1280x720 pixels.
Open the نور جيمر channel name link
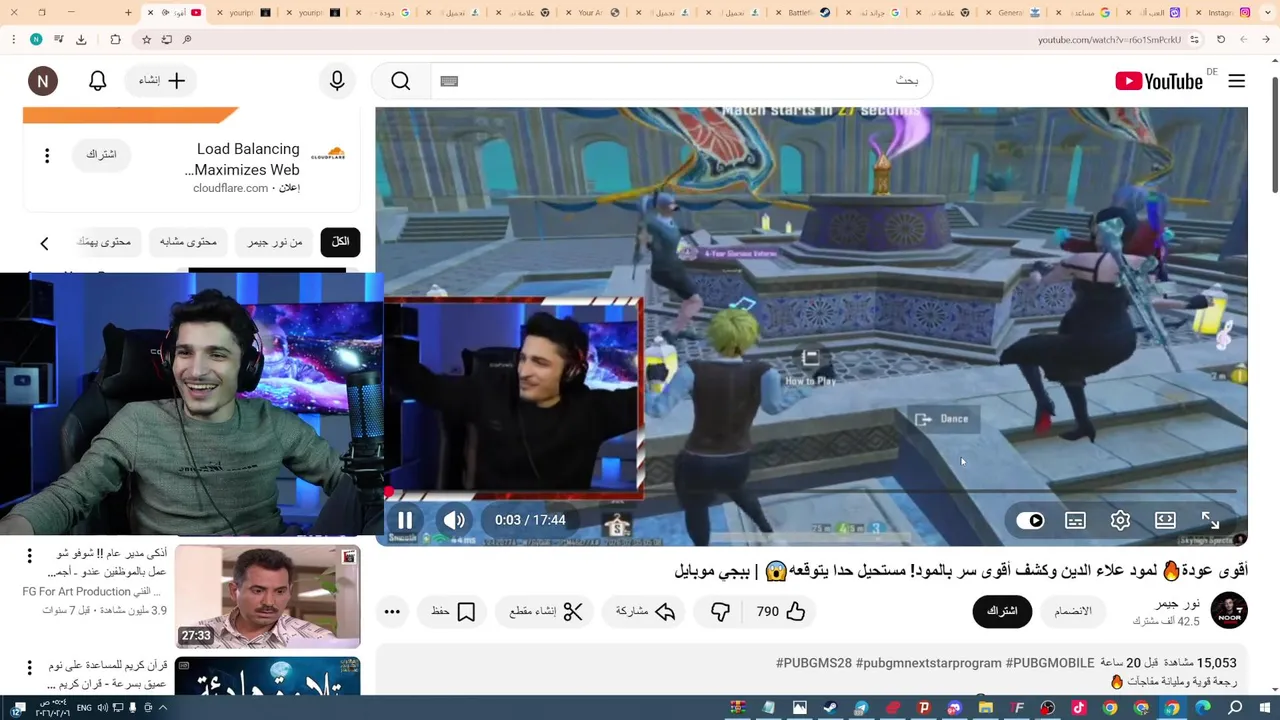1177,604
